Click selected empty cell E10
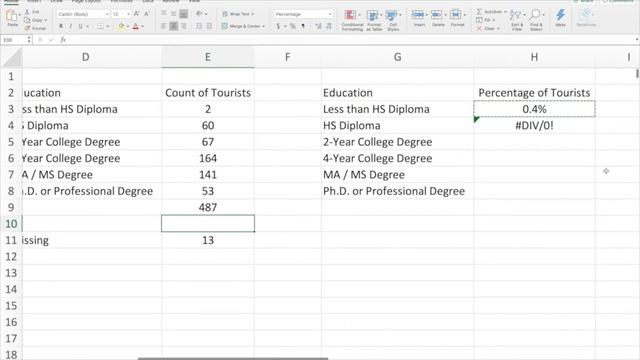 click(x=208, y=224)
